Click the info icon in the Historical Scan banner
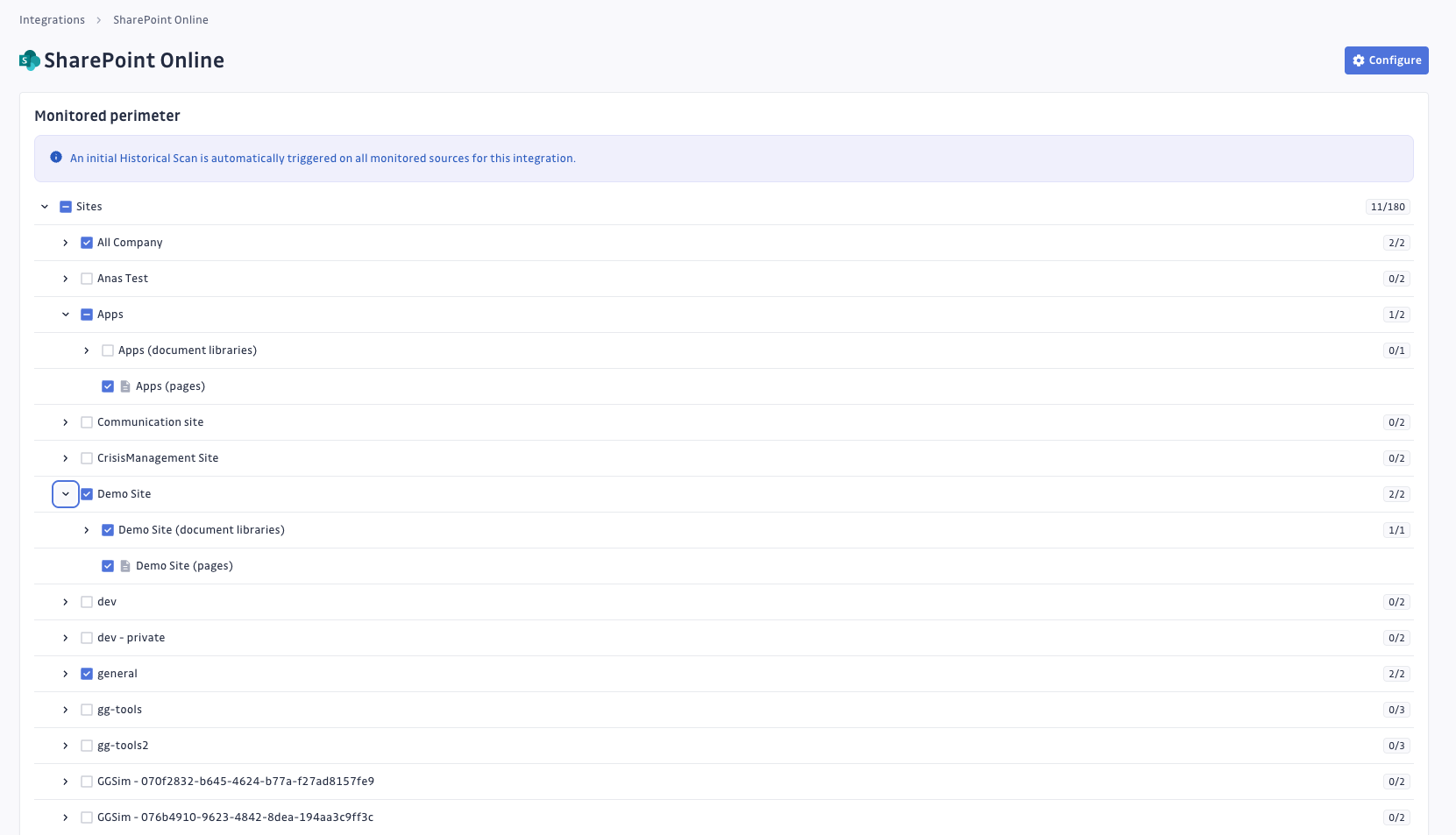The width and height of the screenshot is (1456, 835). tap(56, 157)
